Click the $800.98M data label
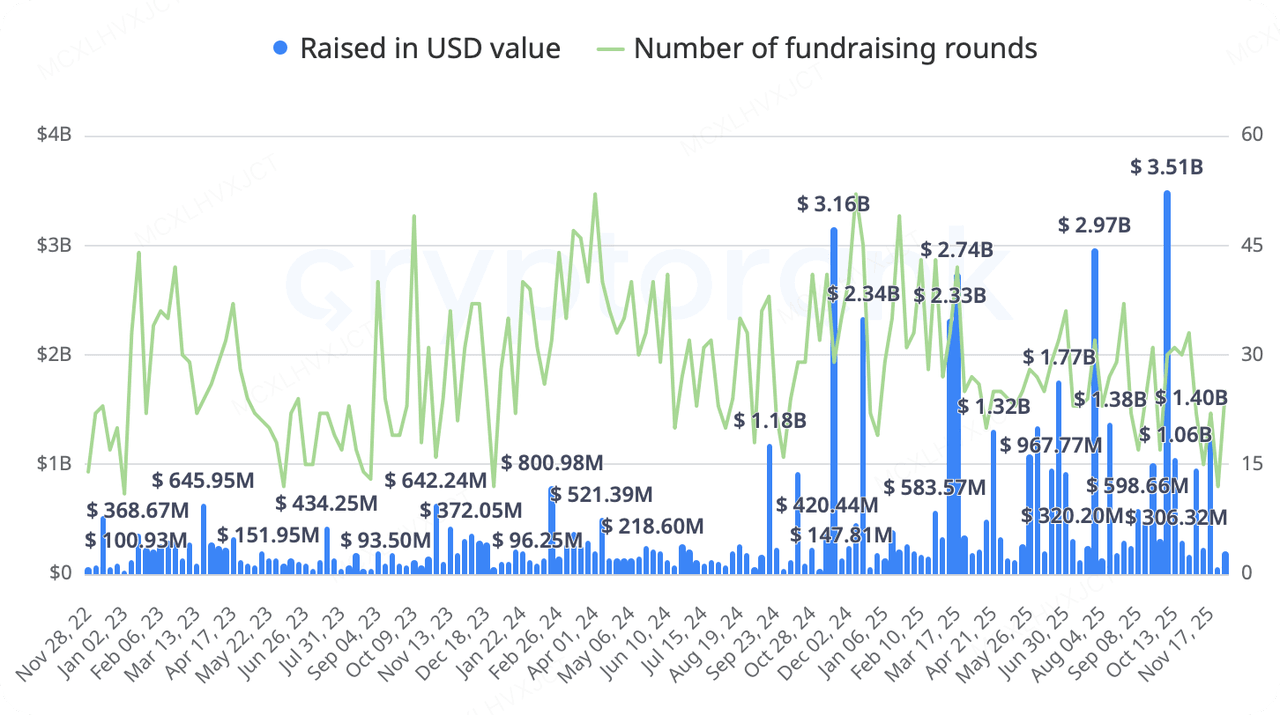 coord(552,463)
